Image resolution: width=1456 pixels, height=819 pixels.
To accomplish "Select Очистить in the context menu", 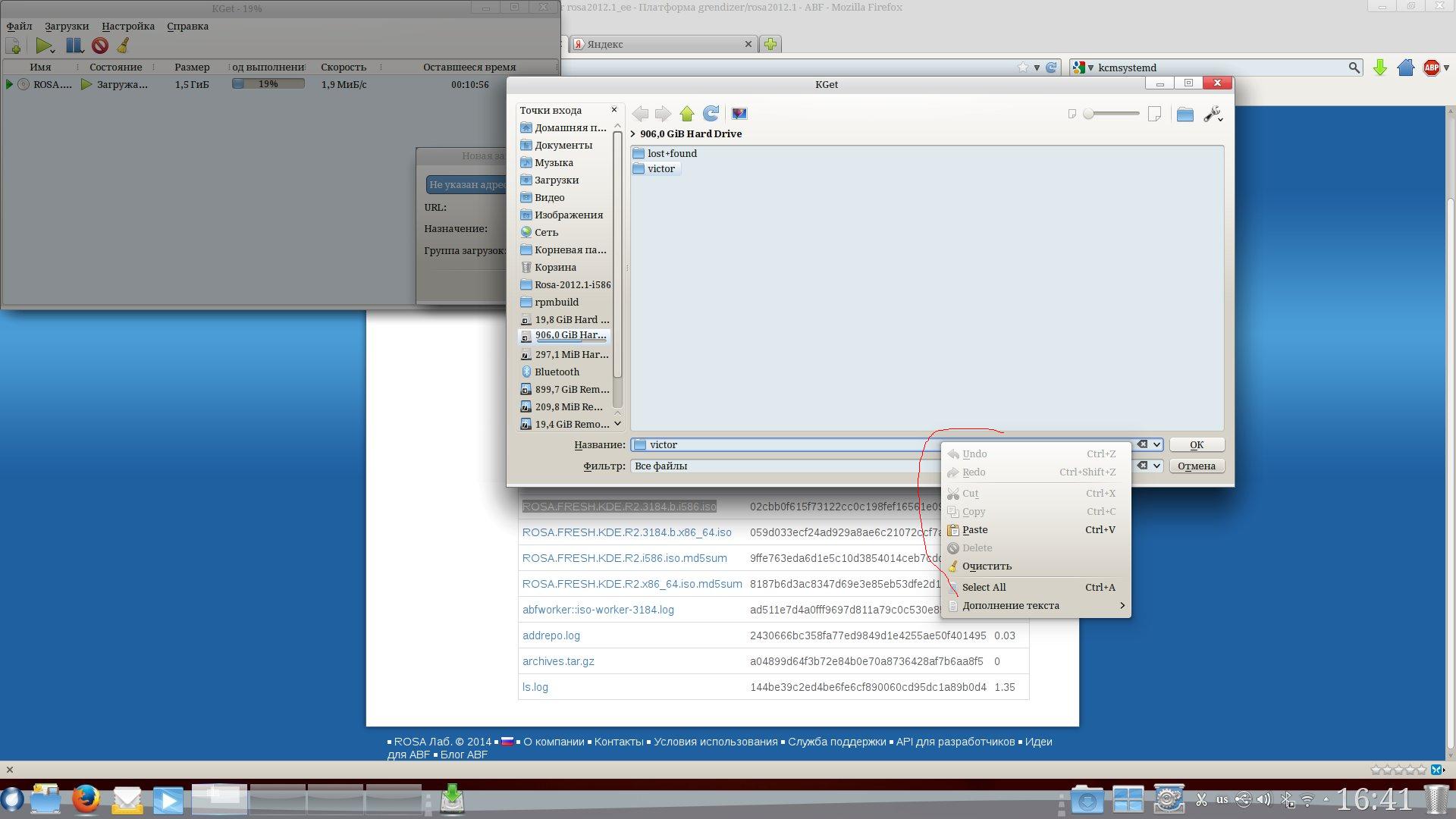I will point(986,566).
